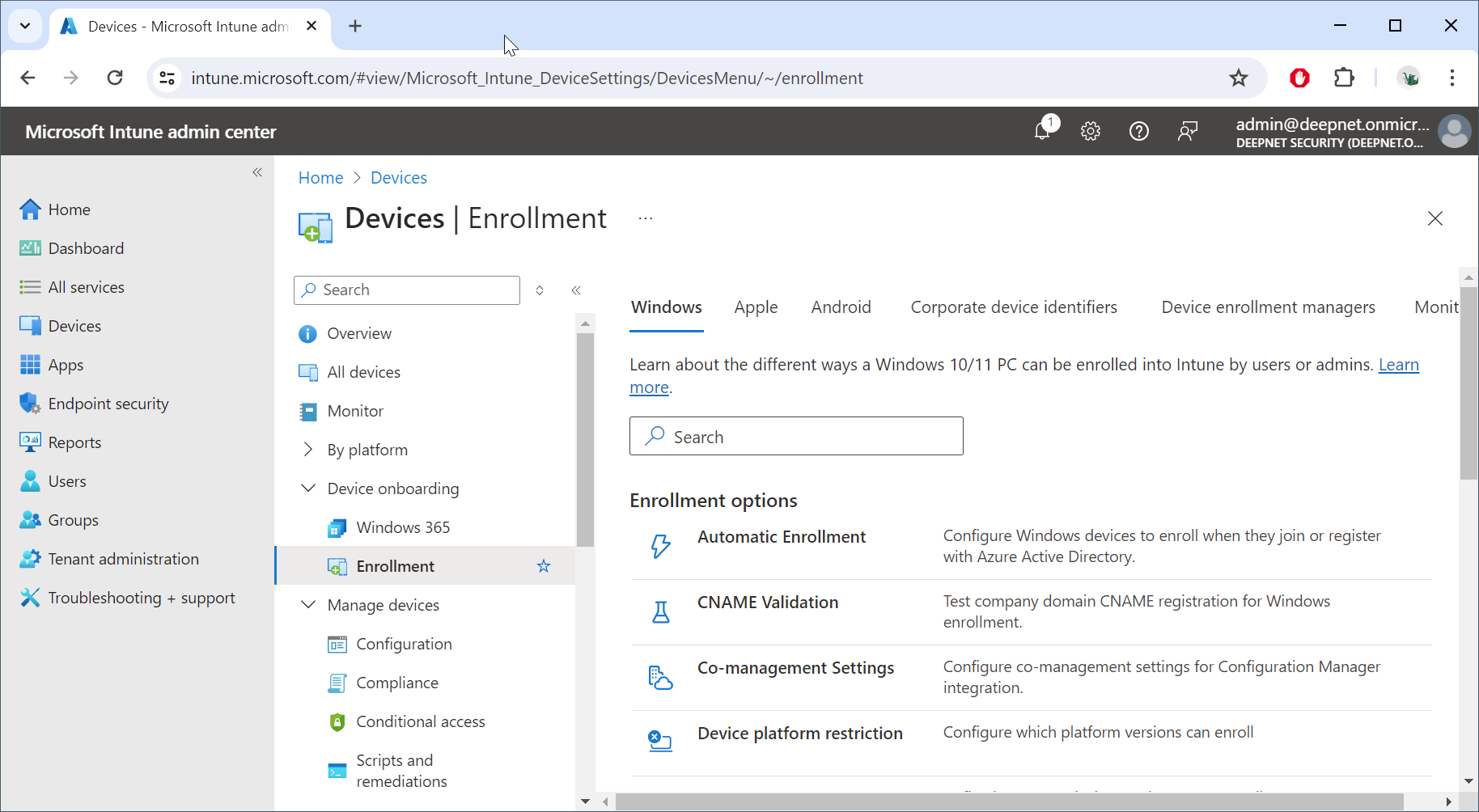Viewport: 1479px width, 812px height.
Task: Collapse the Manage devices section
Action: (308, 605)
